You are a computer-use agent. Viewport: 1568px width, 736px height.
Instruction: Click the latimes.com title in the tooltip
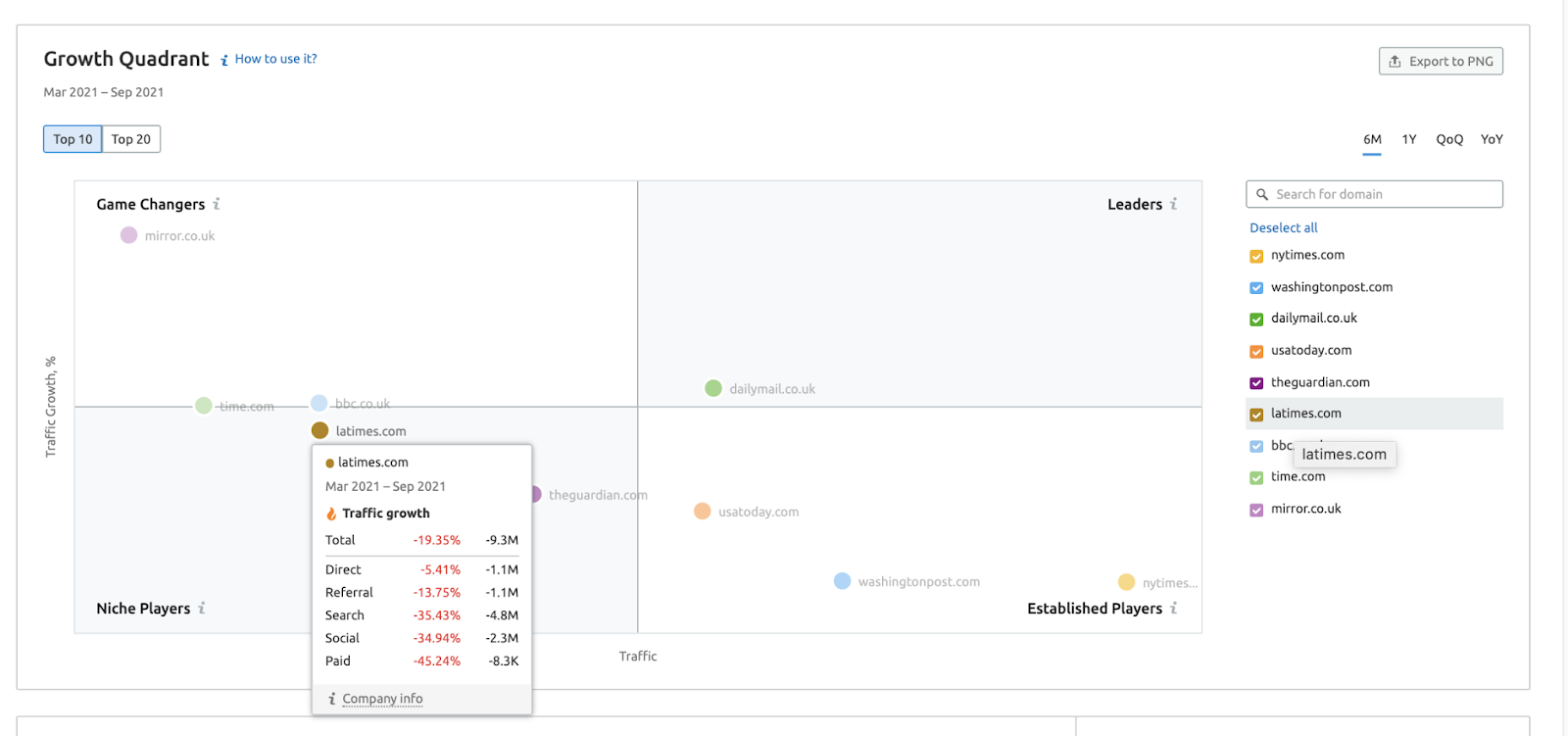(x=372, y=463)
